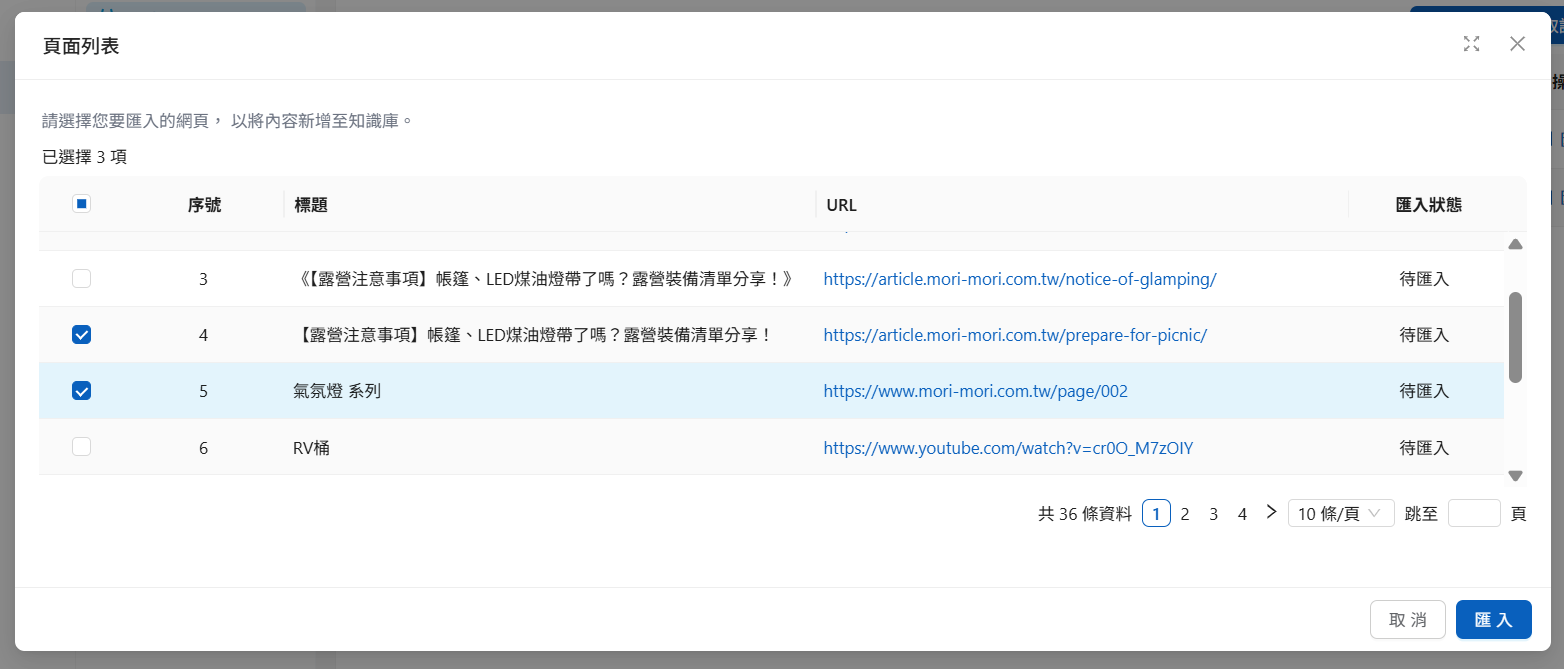The image size is (1564, 669).
Task: Open the 10 條/頁 page size dropdown
Action: click(1340, 514)
